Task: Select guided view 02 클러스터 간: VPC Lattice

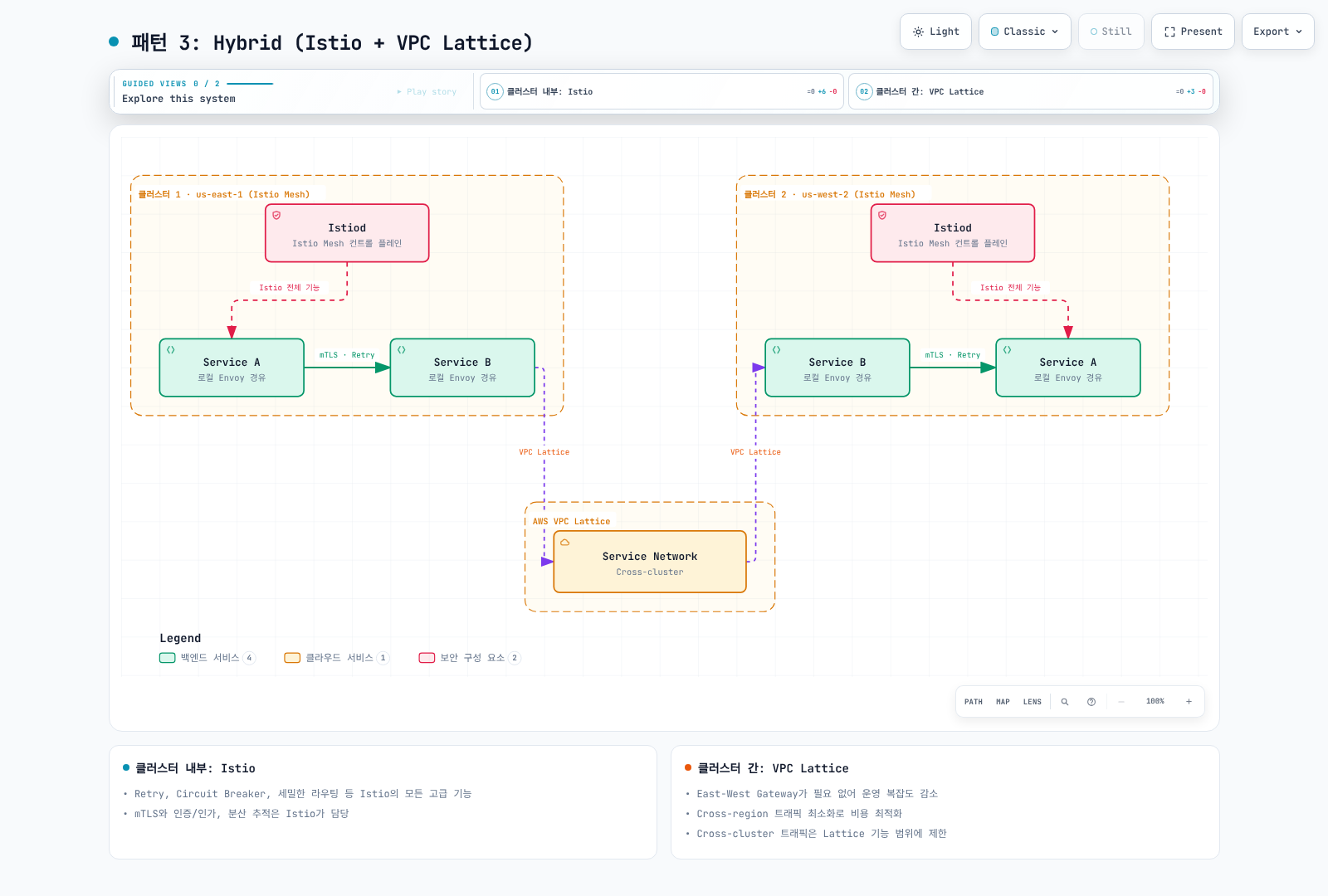Action: coord(1030,91)
